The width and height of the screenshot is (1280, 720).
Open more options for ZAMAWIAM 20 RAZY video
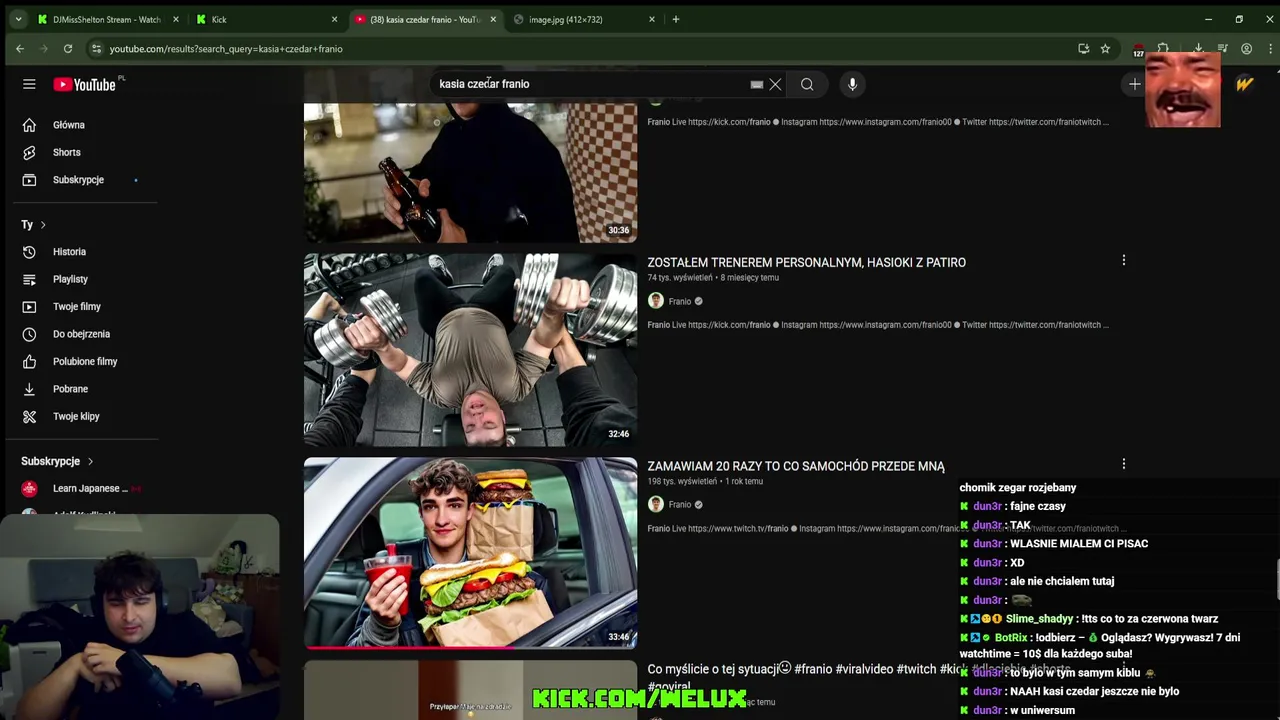coord(1123,464)
